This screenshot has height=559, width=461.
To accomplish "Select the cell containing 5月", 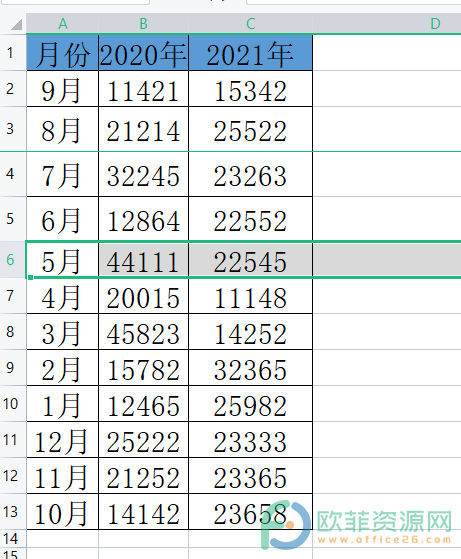I will pyautogui.click(x=62, y=260).
